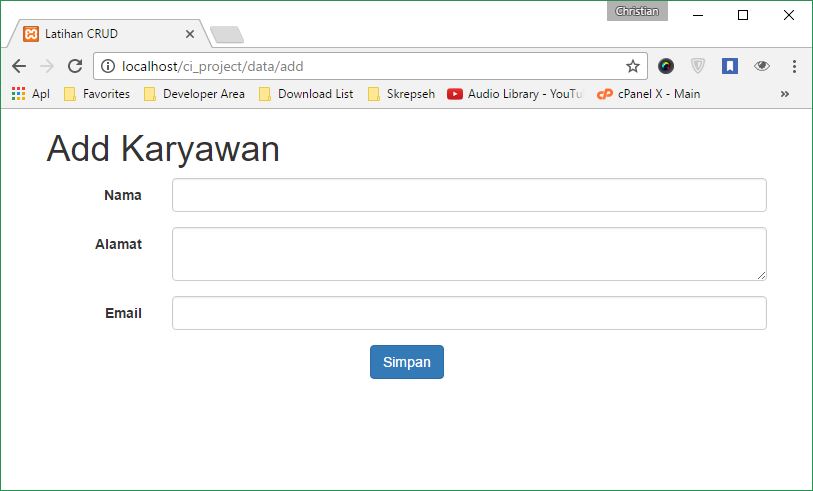813x491 pixels.
Task: Open cPanel X - Main bookmark
Action: [648, 94]
